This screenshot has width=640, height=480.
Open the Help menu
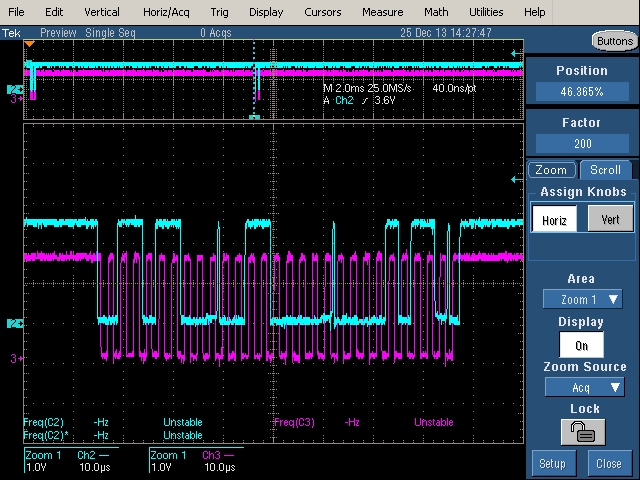(x=534, y=12)
